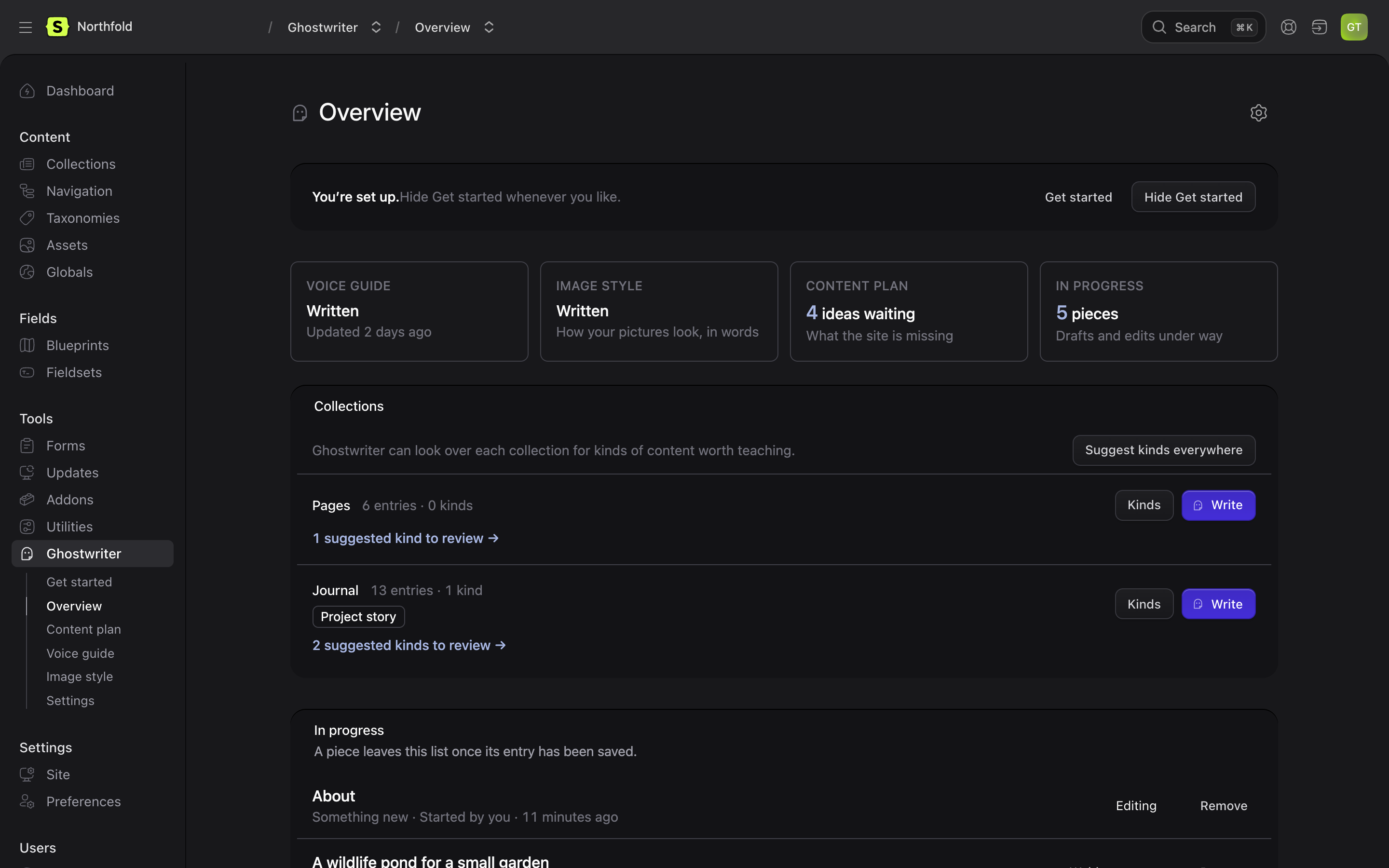
Task: Open the Content Plan card
Action: pos(908,312)
